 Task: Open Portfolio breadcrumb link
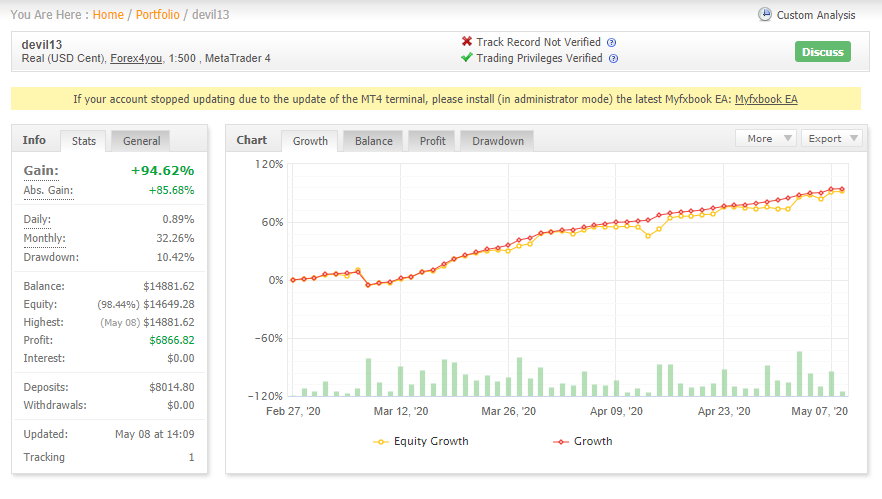pyautogui.click(x=158, y=15)
